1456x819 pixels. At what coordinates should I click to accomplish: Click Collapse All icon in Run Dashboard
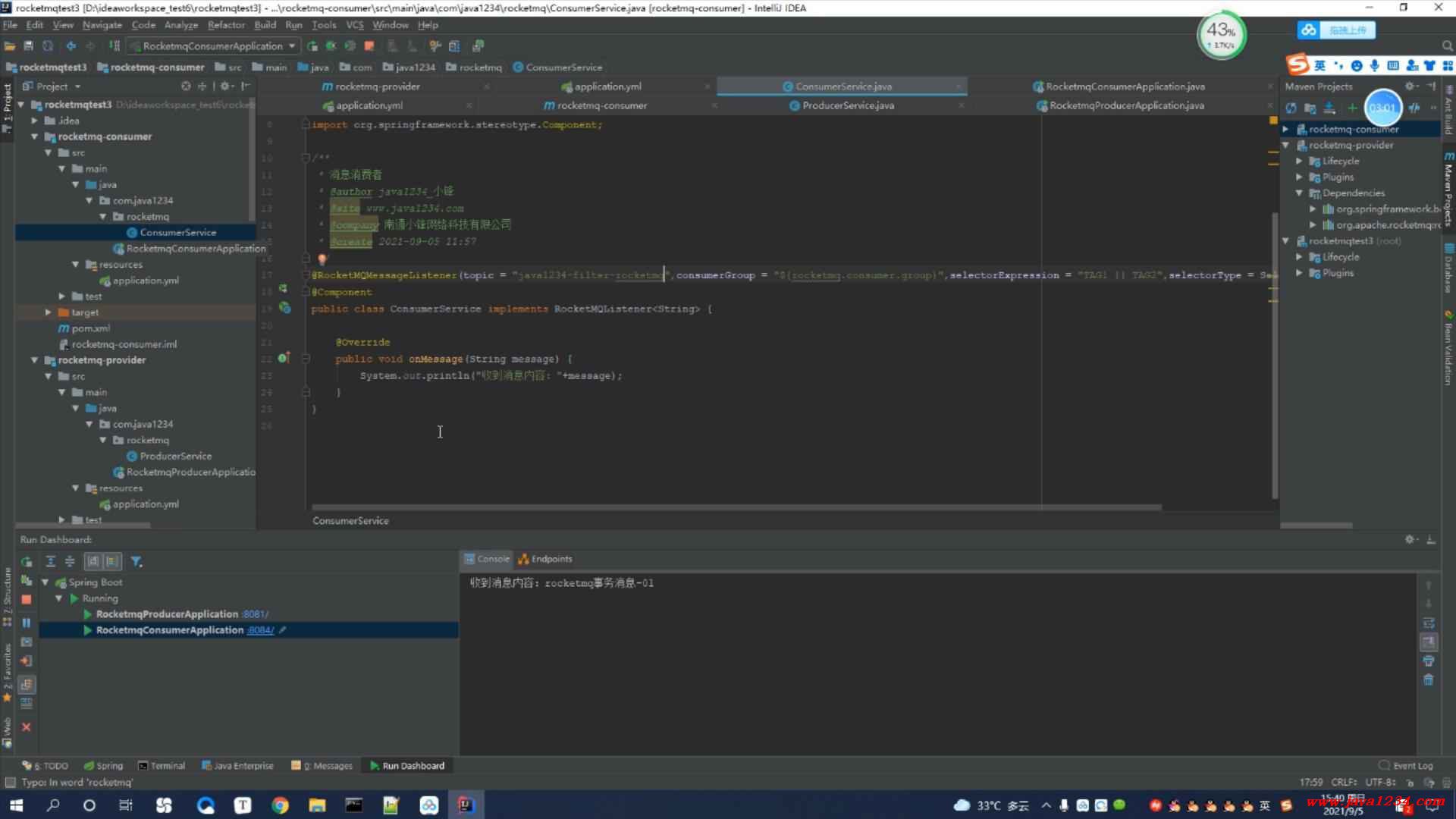pyautogui.click(x=70, y=562)
